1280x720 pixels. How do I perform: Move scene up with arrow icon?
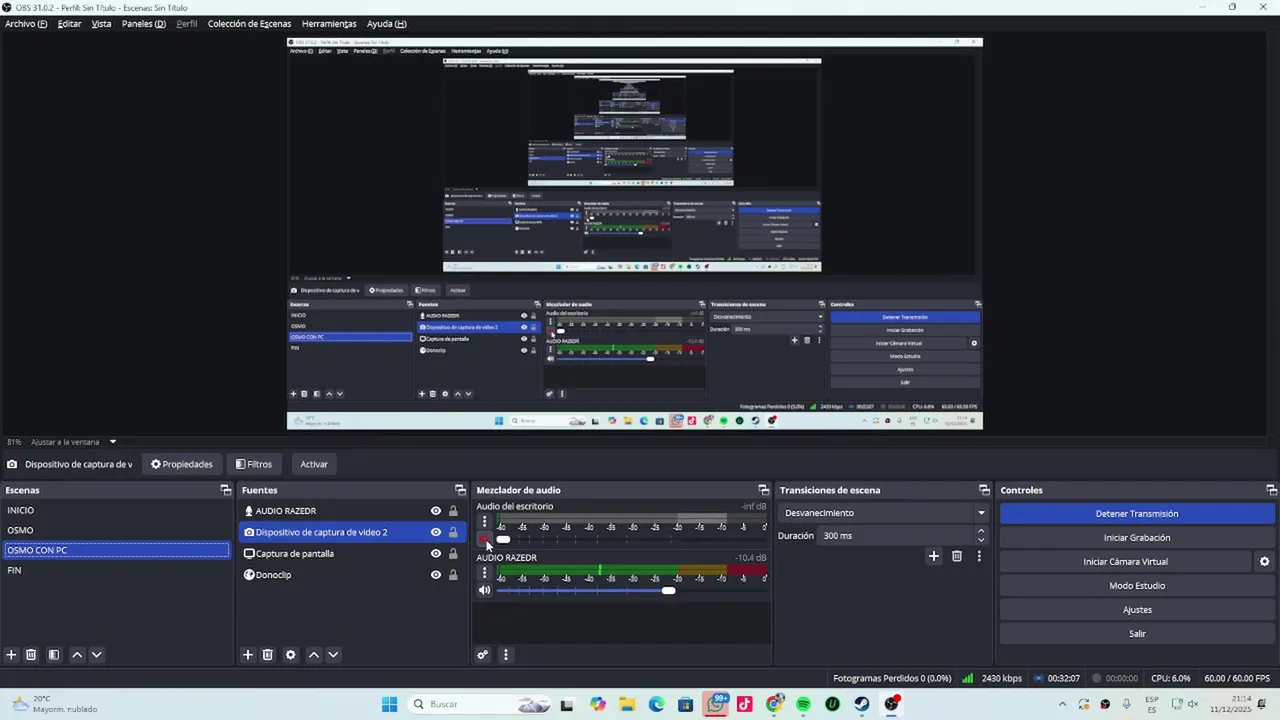(77, 655)
